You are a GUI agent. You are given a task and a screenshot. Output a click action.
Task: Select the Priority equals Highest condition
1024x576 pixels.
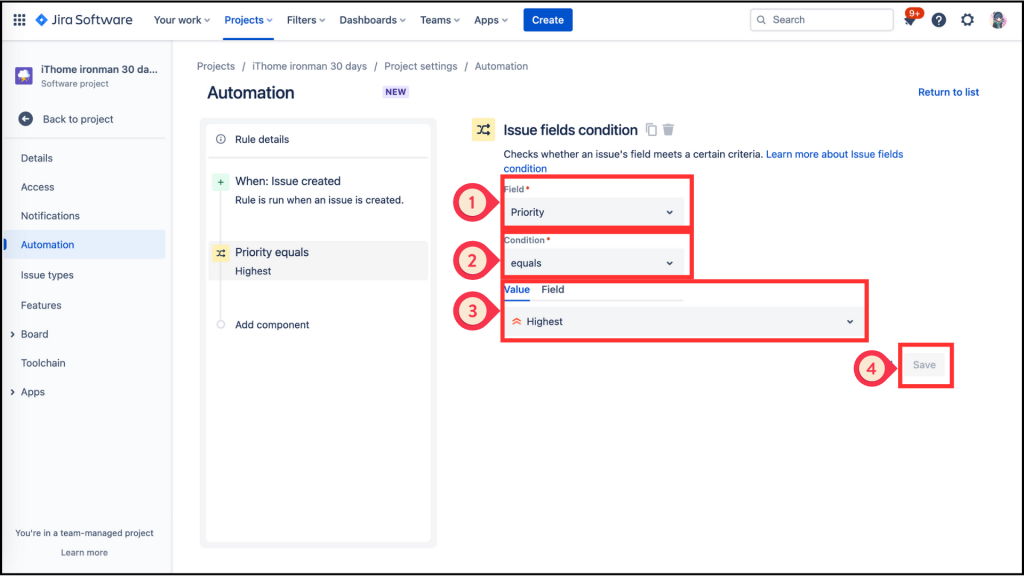point(318,261)
